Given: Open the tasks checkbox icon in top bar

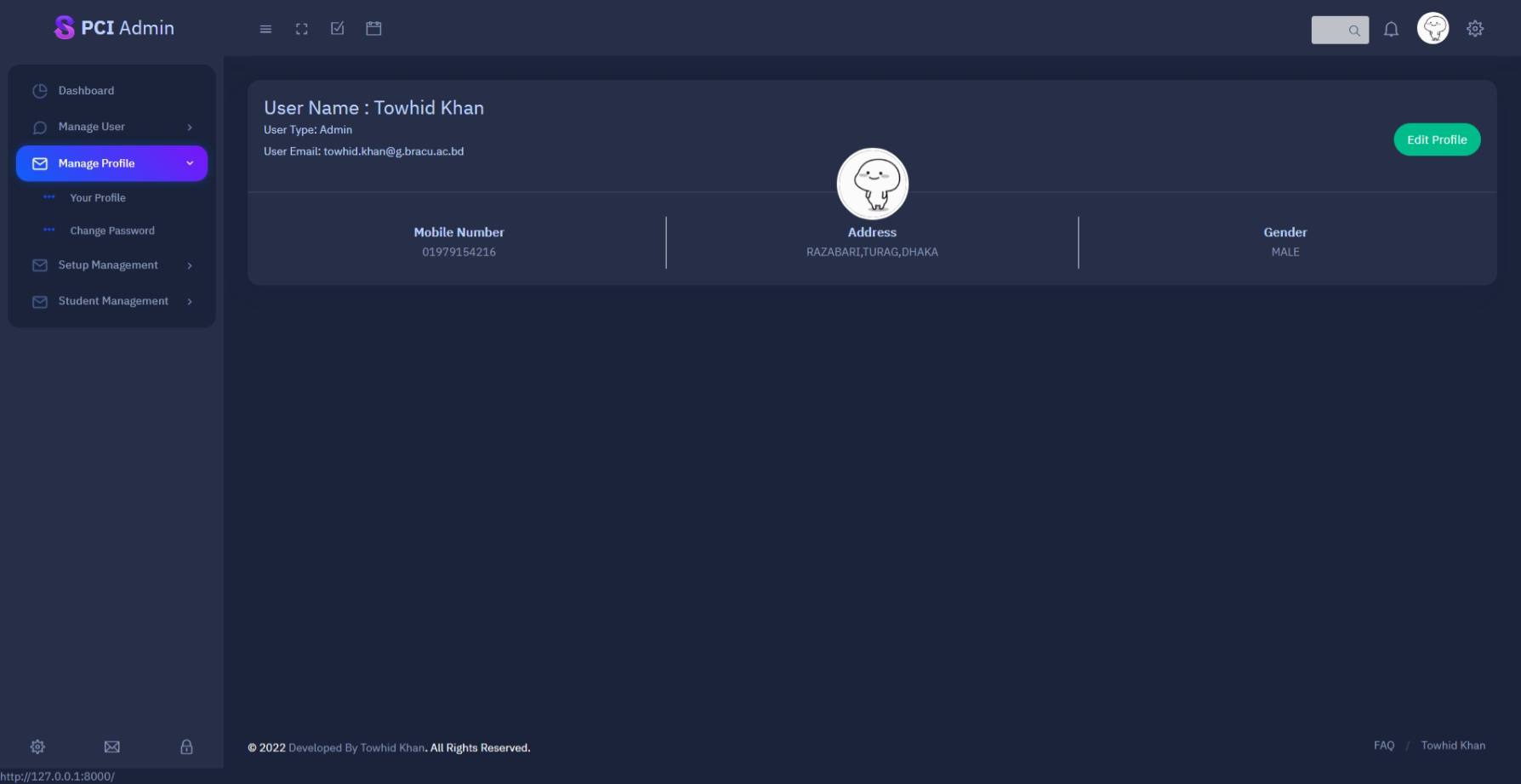Looking at the screenshot, I should [337, 28].
